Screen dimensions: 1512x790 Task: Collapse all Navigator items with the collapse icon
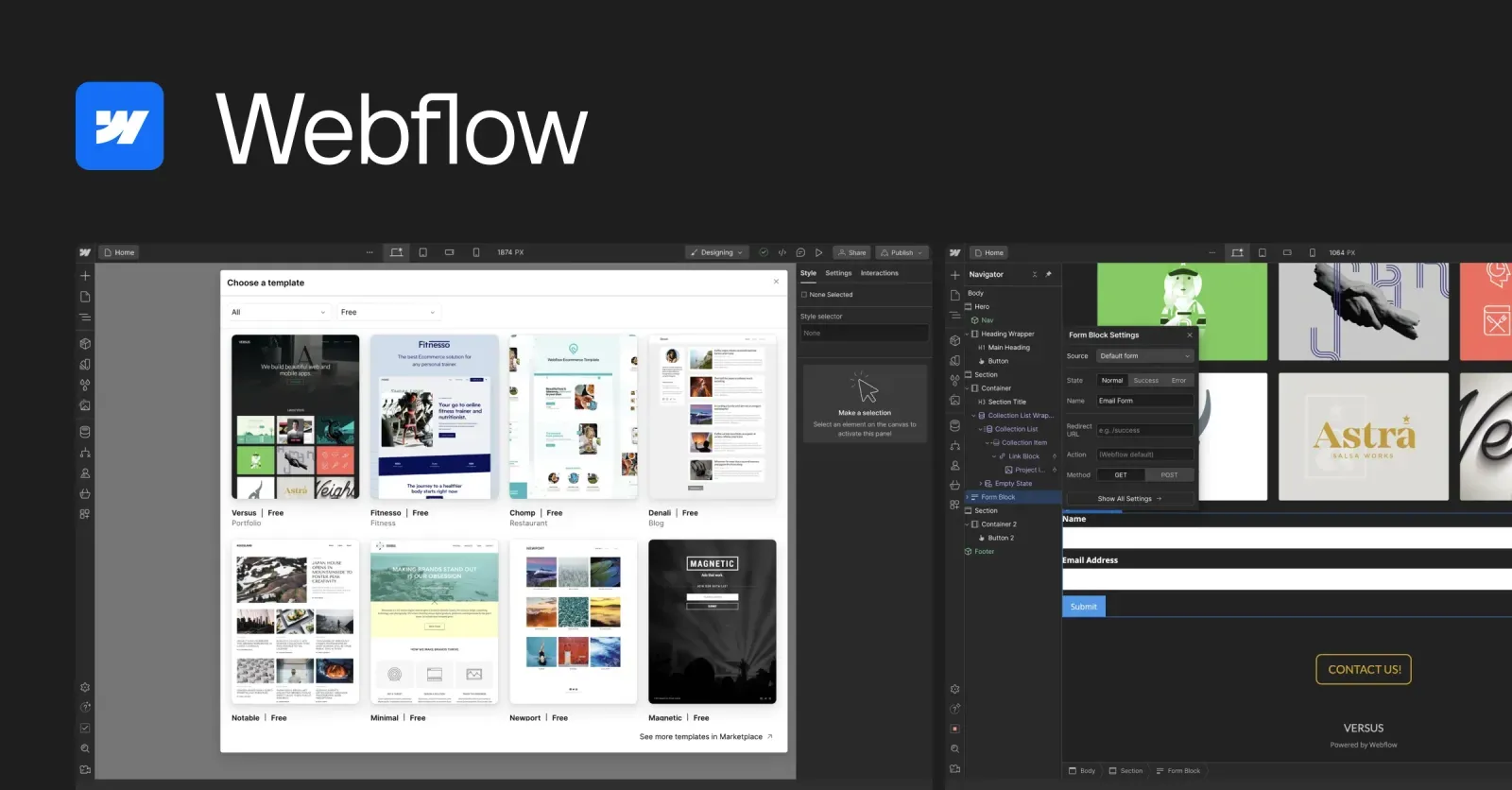(x=1035, y=274)
